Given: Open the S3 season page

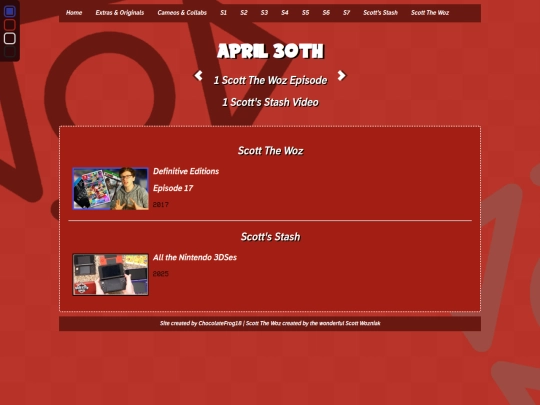Looking at the screenshot, I should click(264, 13).
